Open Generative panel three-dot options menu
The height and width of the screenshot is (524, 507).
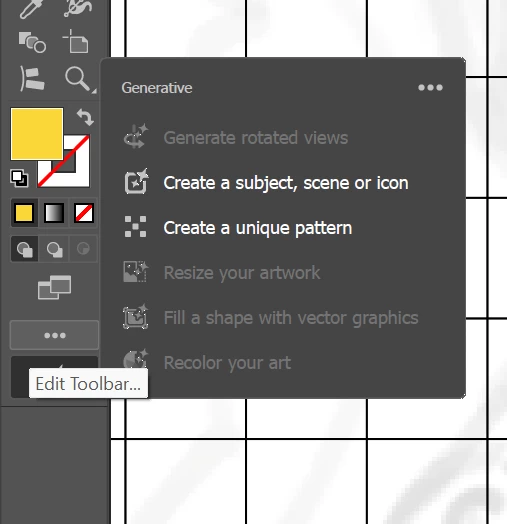tap(430, 88)
